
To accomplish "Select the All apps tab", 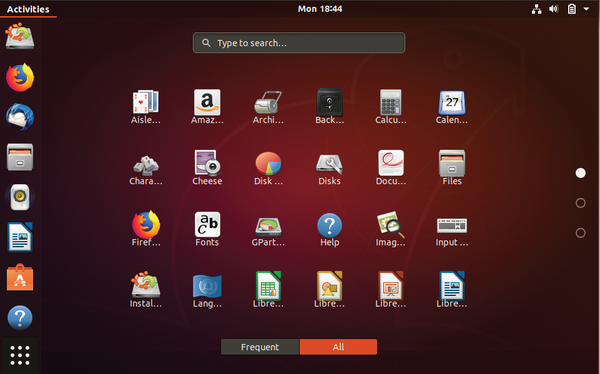I will point(338,347).
